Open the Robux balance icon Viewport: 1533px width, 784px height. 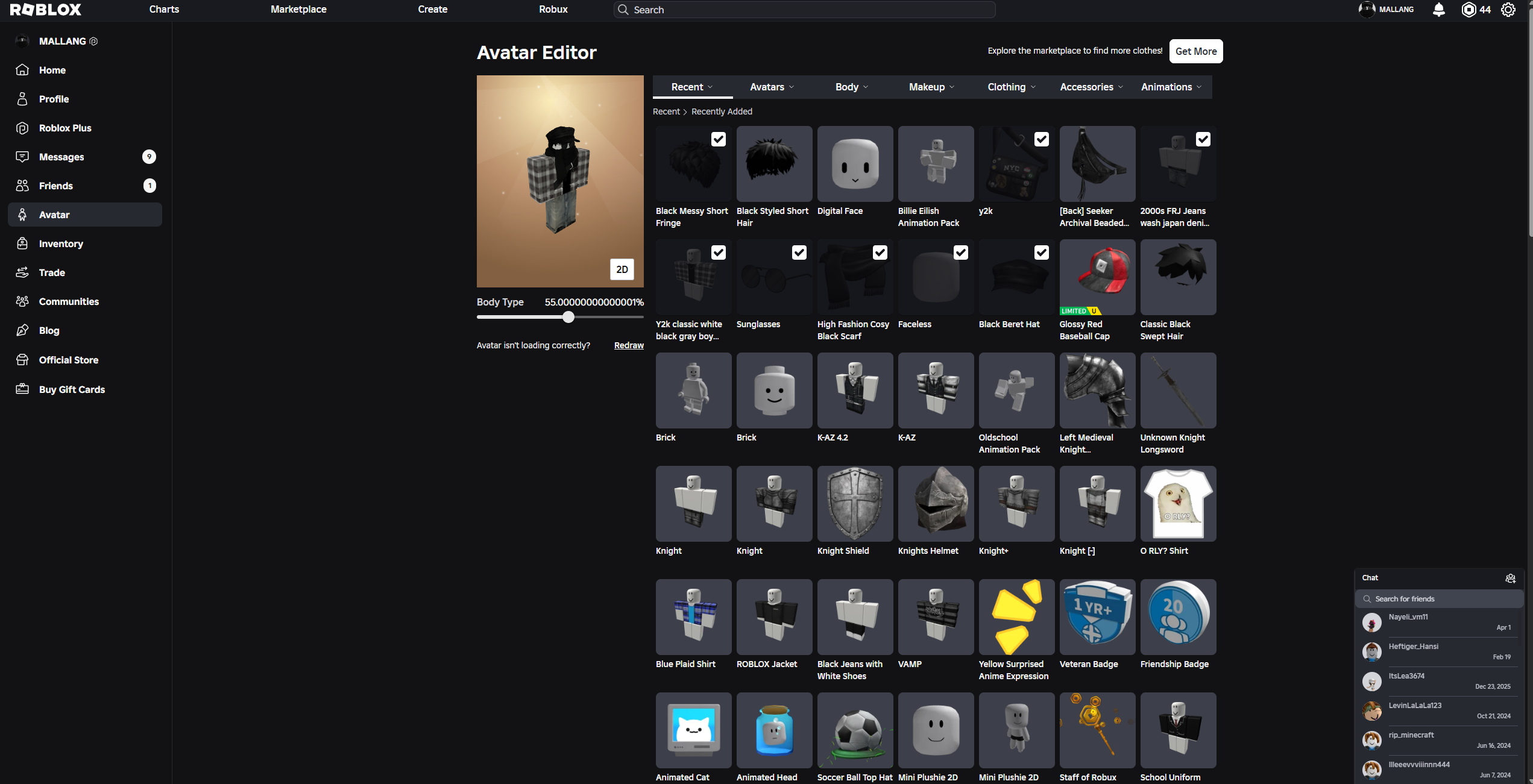click(x=1469, y=10)
